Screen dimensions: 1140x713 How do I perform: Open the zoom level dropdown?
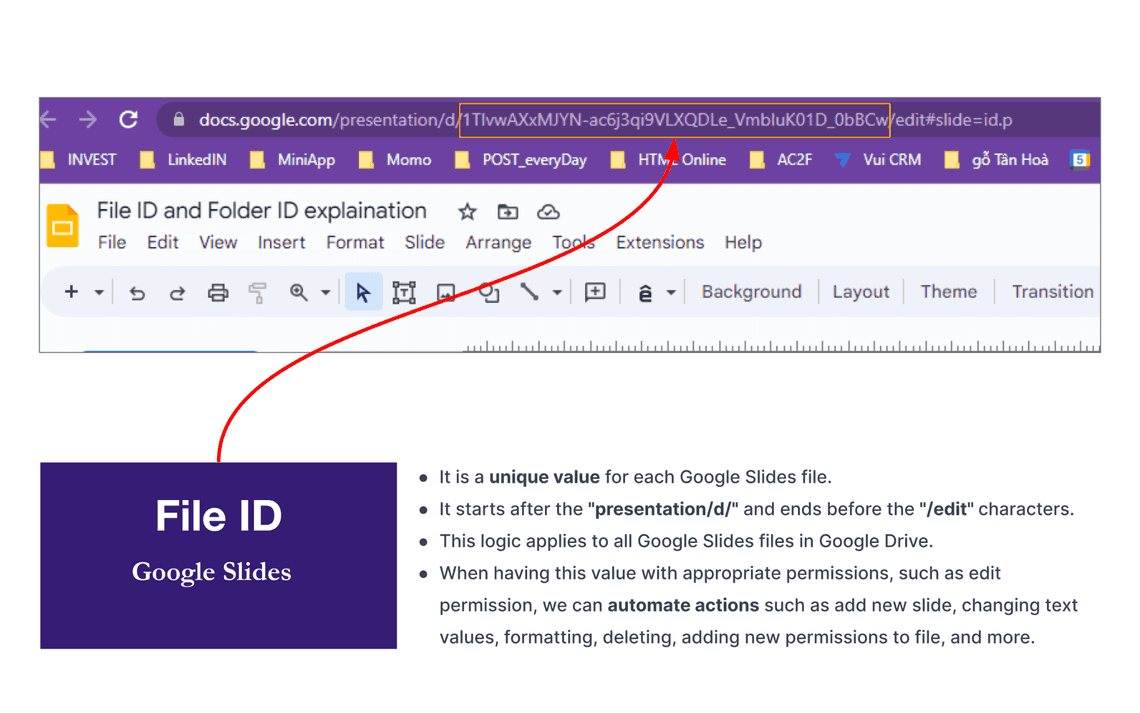point(324,291)
